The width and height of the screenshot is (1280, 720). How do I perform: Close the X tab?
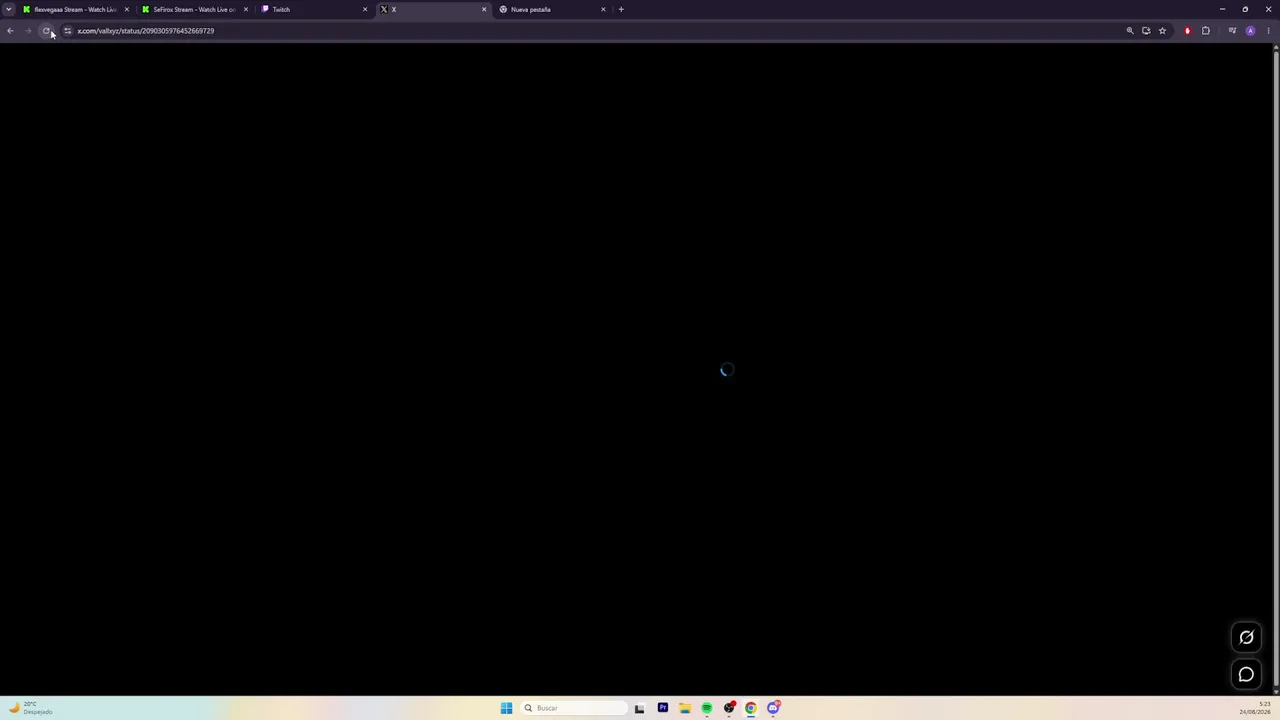pyautogui.click(x=484, y=9)
